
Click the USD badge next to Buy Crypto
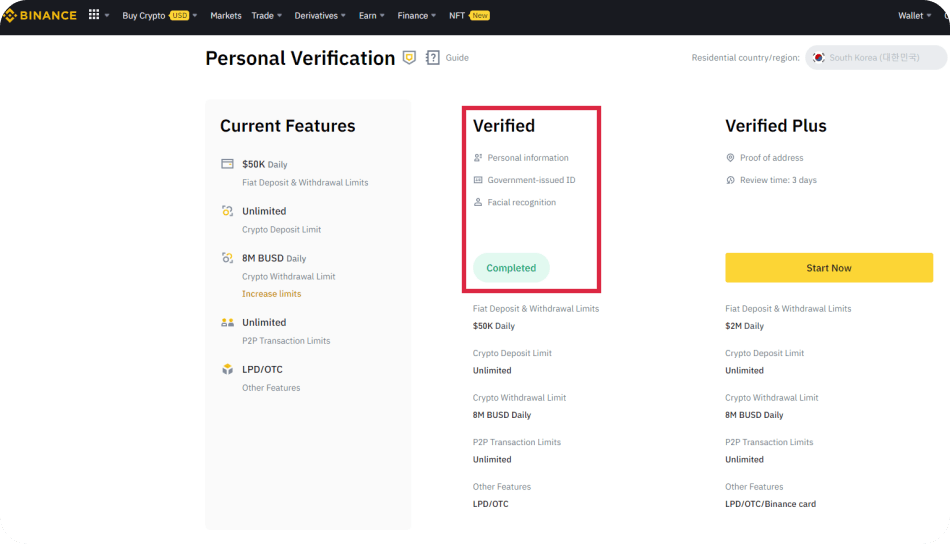coord(179,15)
